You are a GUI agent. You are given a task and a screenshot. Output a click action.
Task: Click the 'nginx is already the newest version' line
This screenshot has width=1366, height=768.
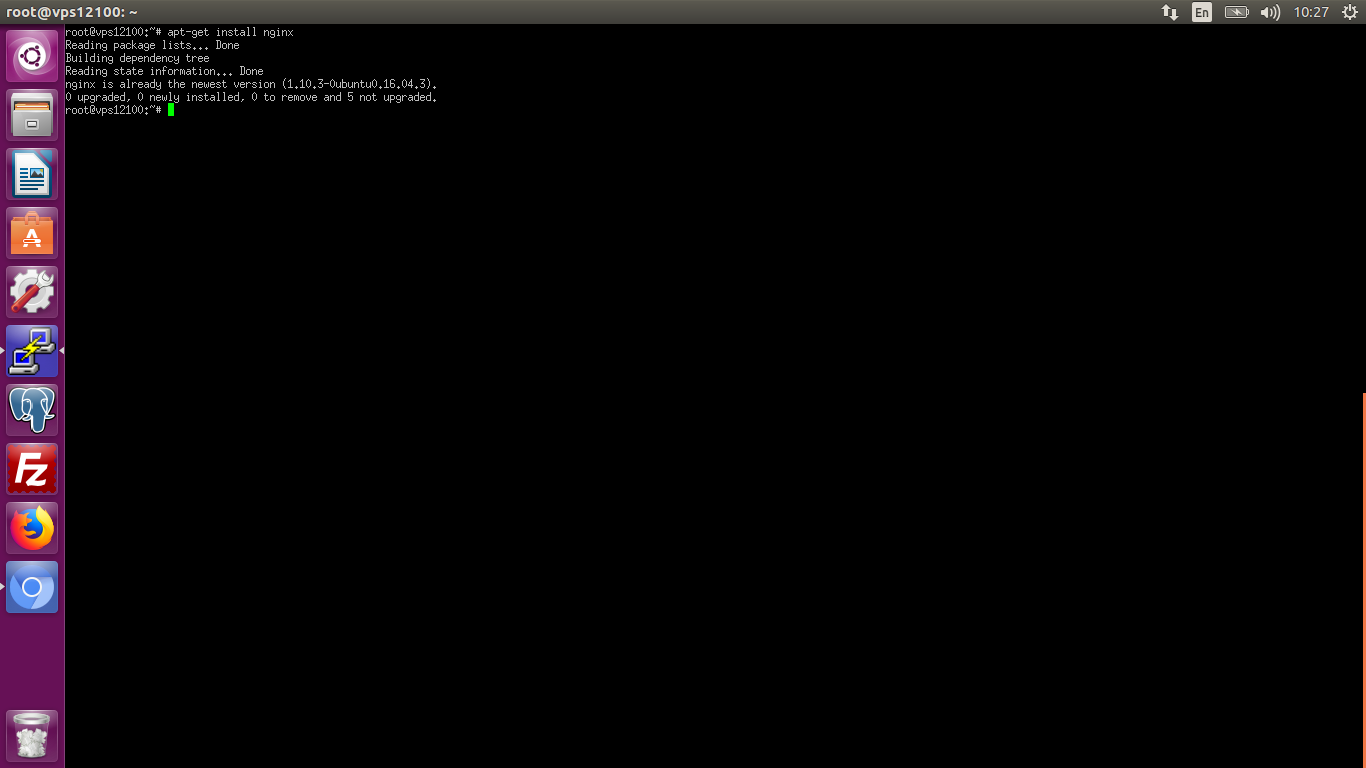pos(251,84)
